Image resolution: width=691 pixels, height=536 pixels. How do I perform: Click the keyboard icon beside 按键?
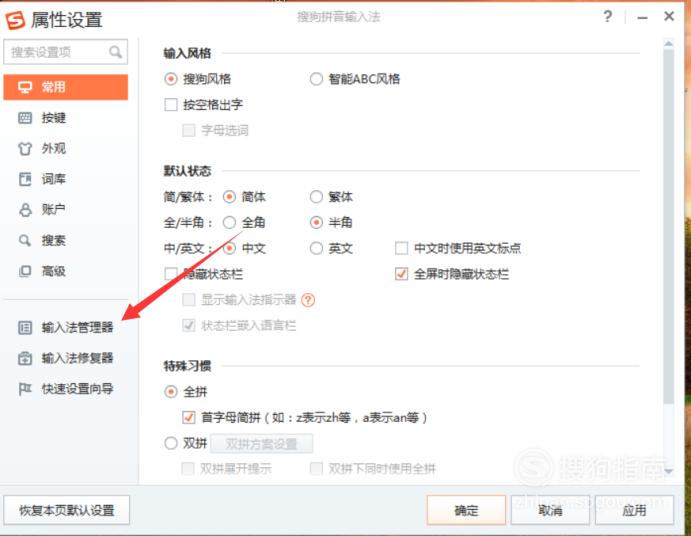[x=25, y=118]
